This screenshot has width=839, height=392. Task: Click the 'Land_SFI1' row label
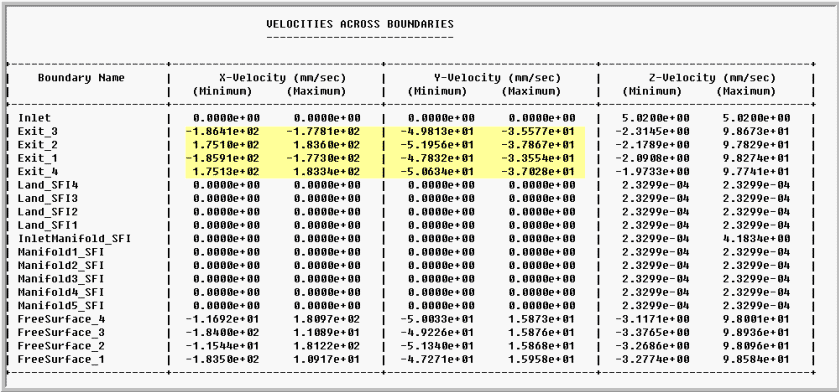click(48, 225)
